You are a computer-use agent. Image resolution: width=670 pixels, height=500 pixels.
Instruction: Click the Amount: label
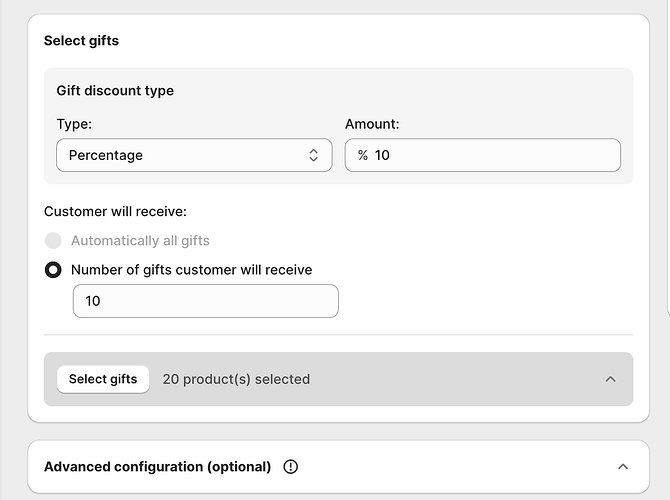[x=372, y=124]
